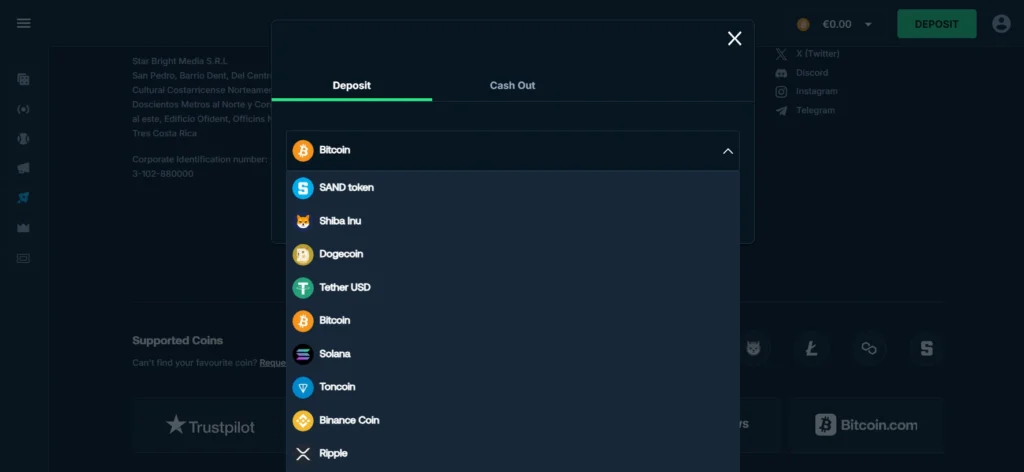Open the sports ball sidebar icon
The image size is (1024, 472).
(24, 138)
